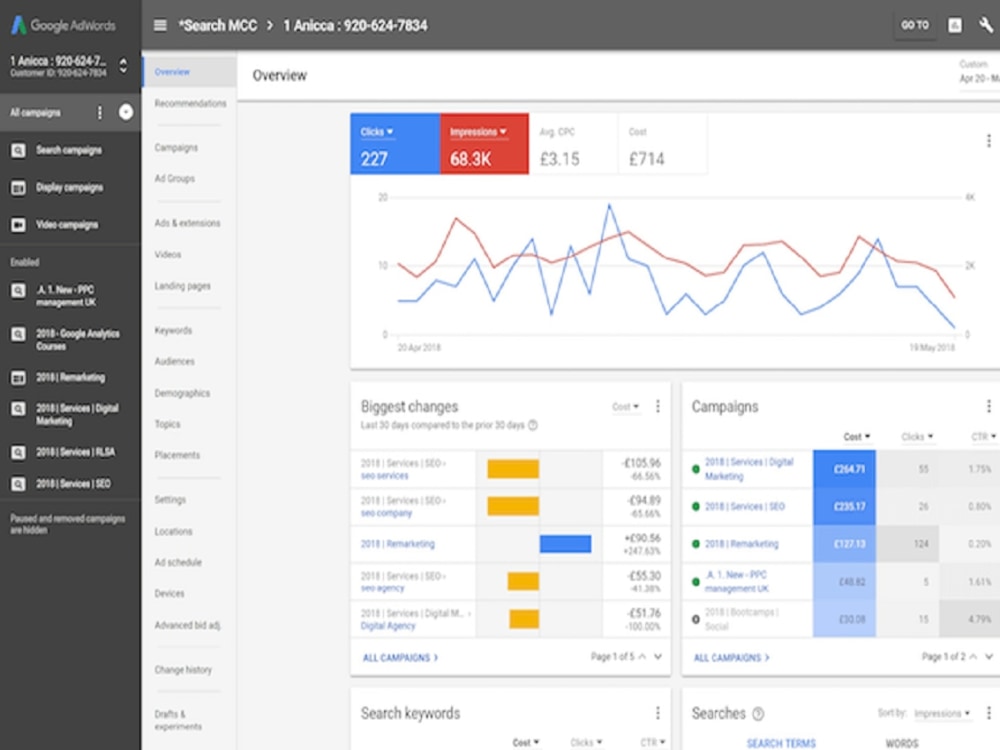Open seo services keyword link
Image resolution: width=1000 pixels, height=750 pixels.
(384, 476)
